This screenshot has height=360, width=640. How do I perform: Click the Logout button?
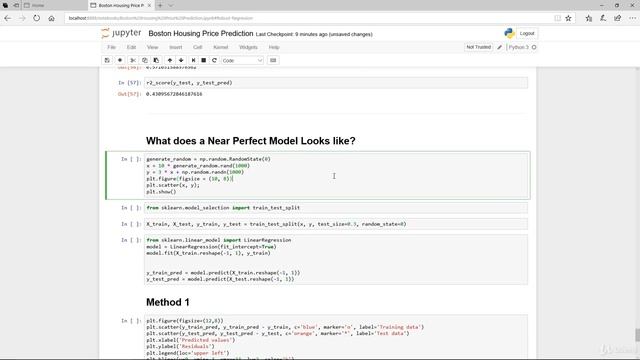point(527,33)
